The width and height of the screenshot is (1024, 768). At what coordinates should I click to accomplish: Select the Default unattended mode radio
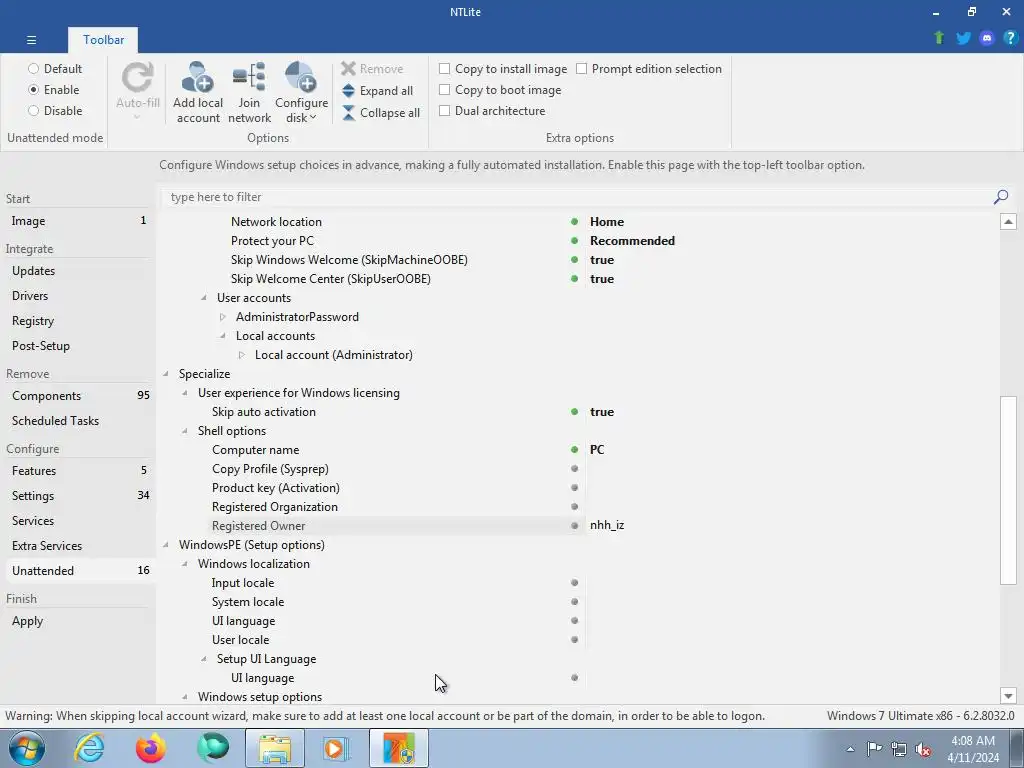(x=33, y=69)
